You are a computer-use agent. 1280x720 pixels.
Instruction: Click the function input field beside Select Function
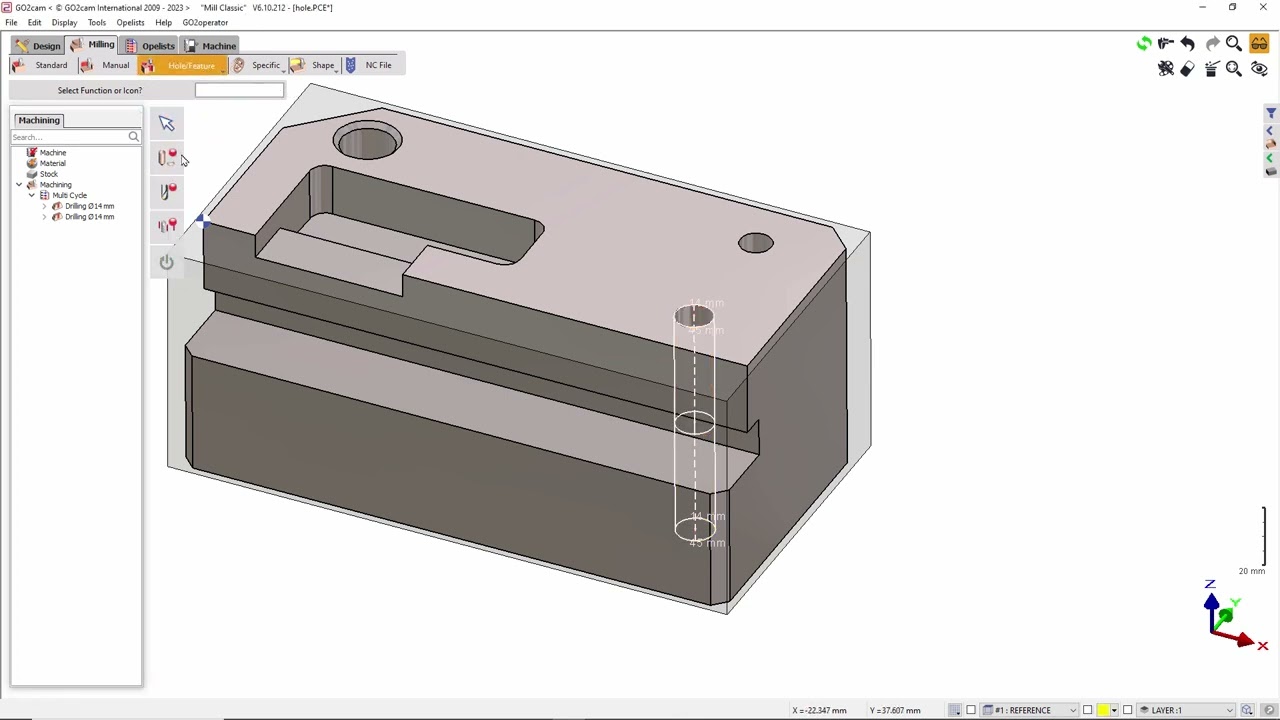[x=239, y=90]
